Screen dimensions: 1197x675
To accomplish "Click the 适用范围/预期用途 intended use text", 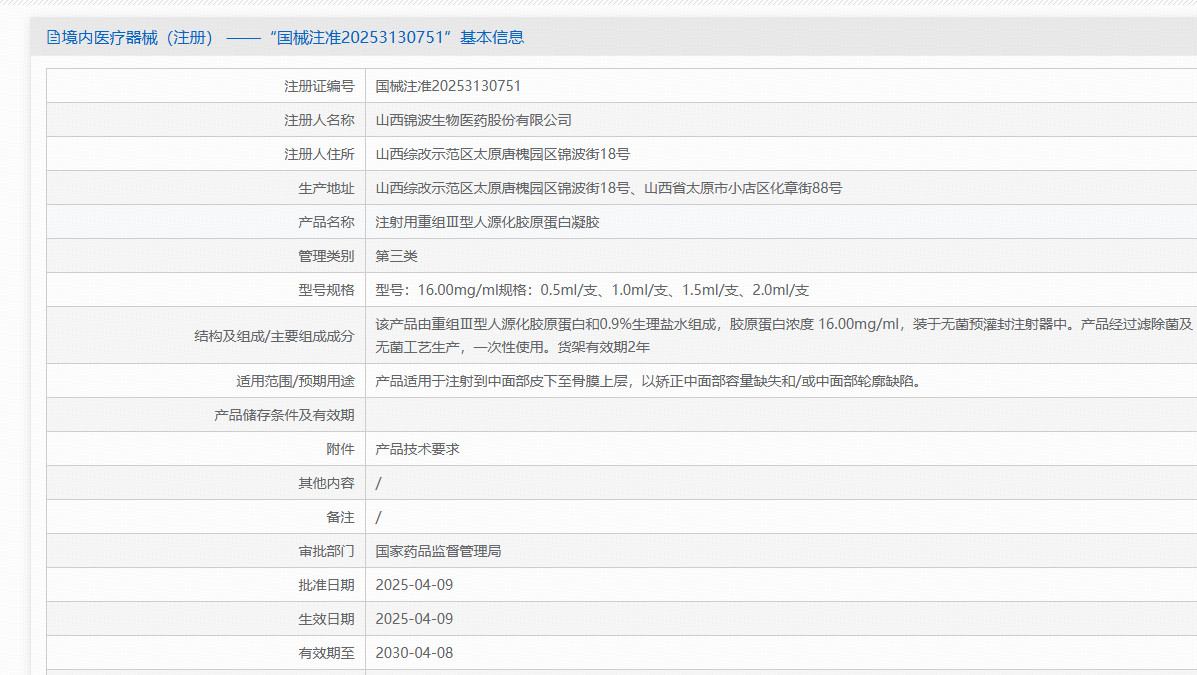I will (647, 381).
